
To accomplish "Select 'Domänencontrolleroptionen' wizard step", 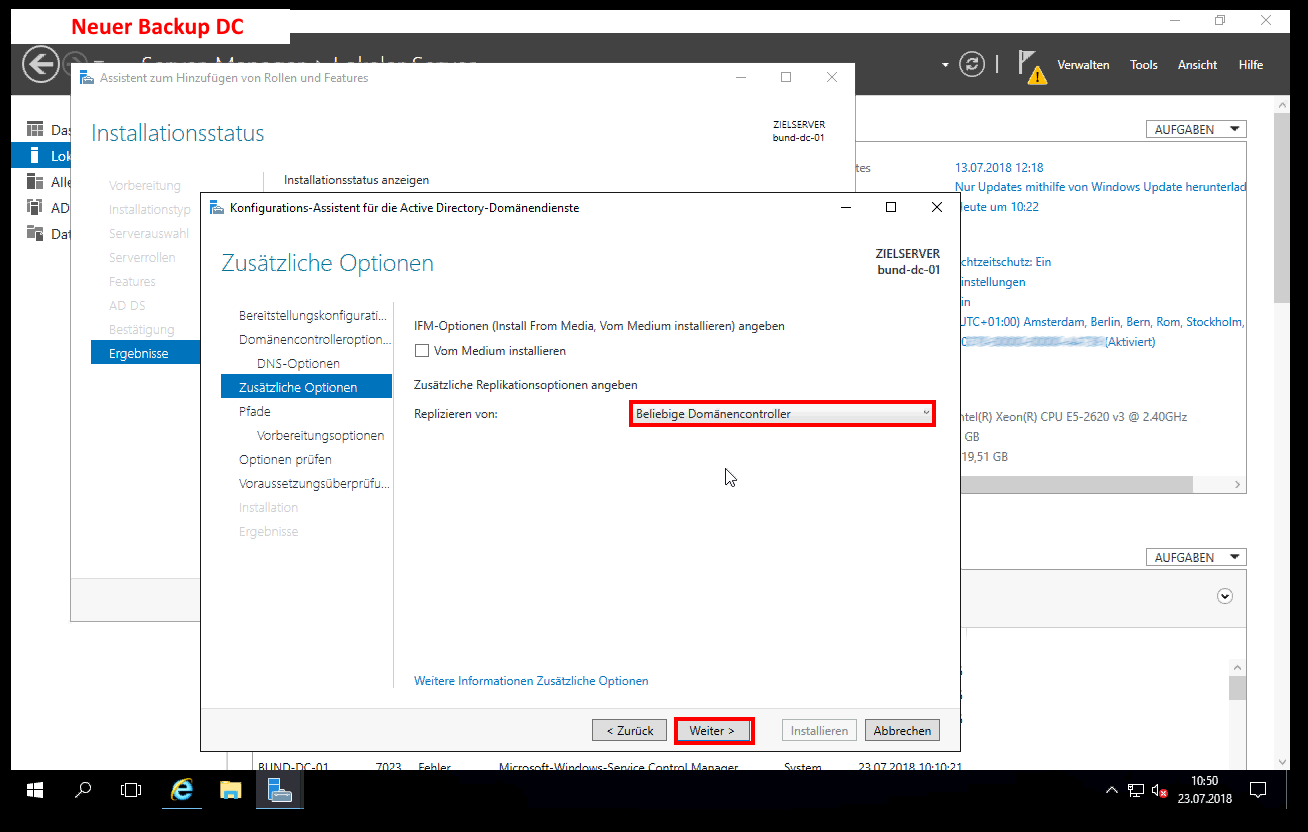I will (314, 339).
